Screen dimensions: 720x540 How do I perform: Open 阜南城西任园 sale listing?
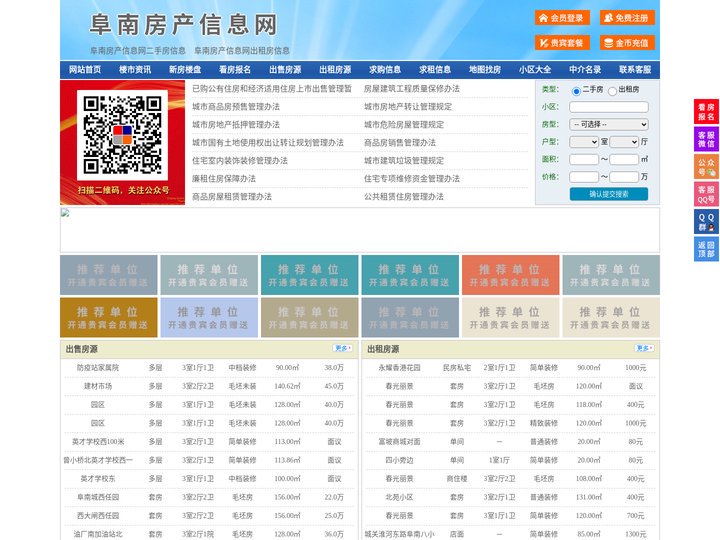[98, 497]
